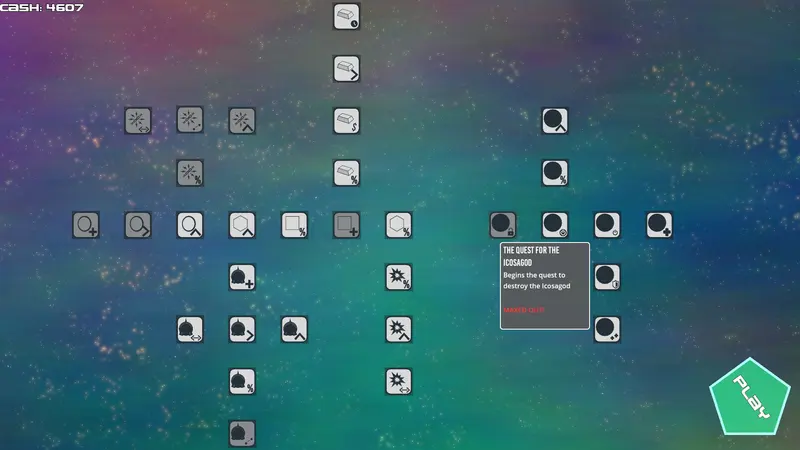Choose the black ball with sparkles upgrade

pyautogui.click(x=607, y=329)
